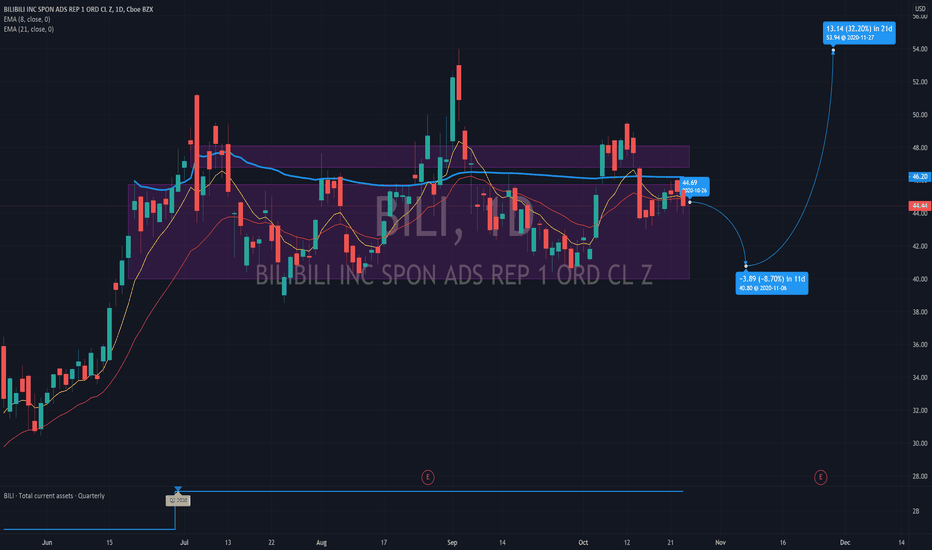Click the 52.00 price axis label
The height and width of the screenshot is (550, 932).
(x=920, y=82)
